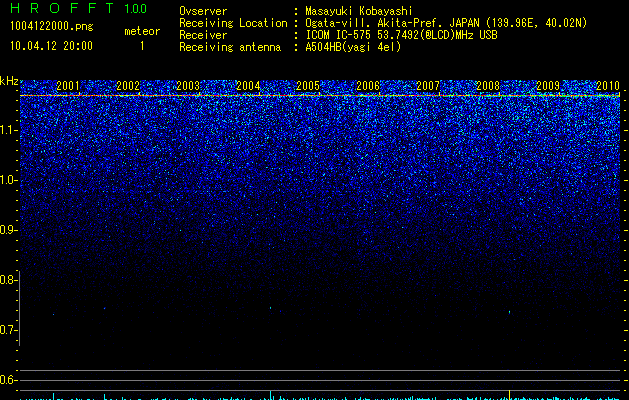629x400 pixels.
Task: Click the 2003 time marker
Action: tap(188, 85)
